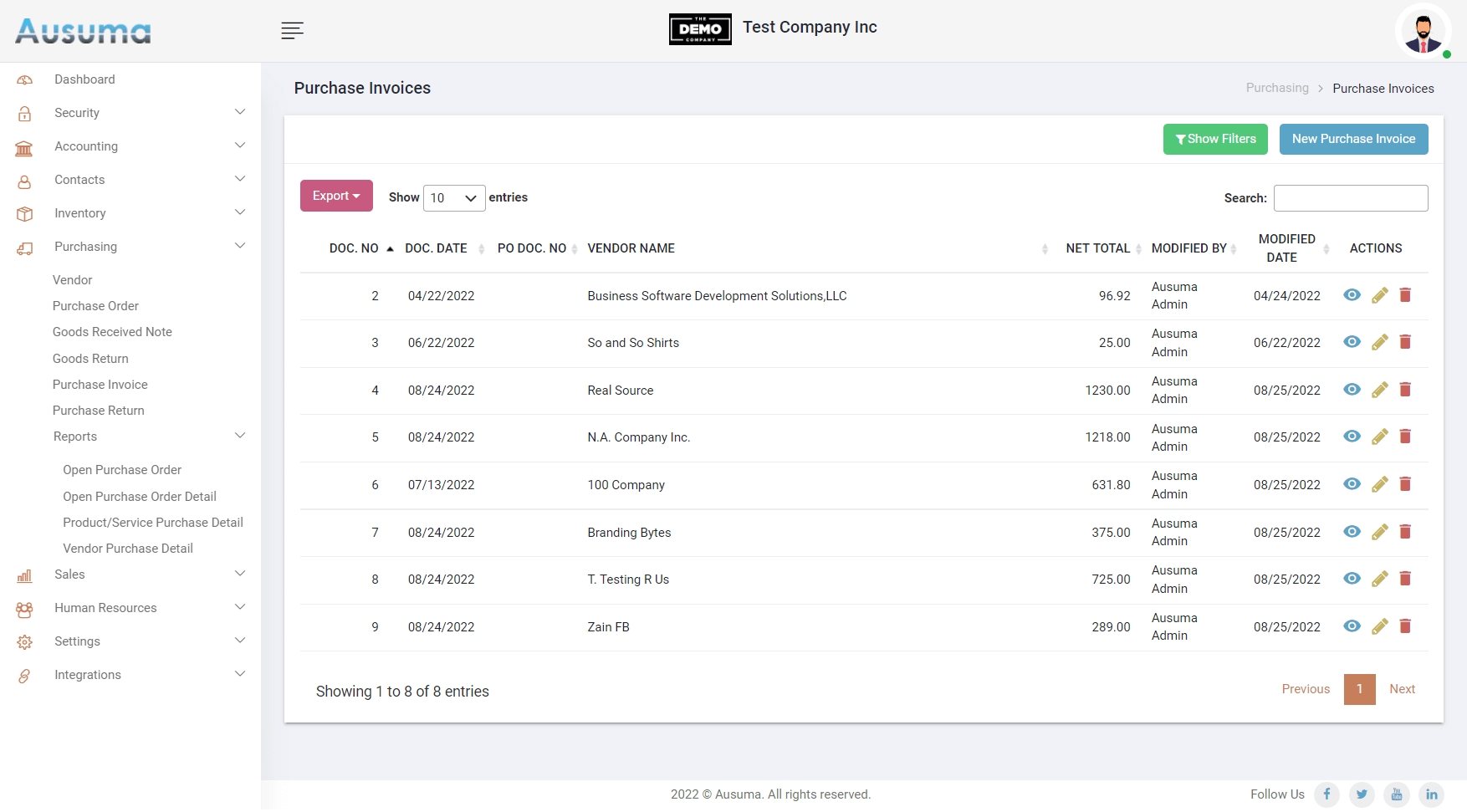Open the Facebook follow icon
Screen dimensions: 1467x812
[1326, 794]
